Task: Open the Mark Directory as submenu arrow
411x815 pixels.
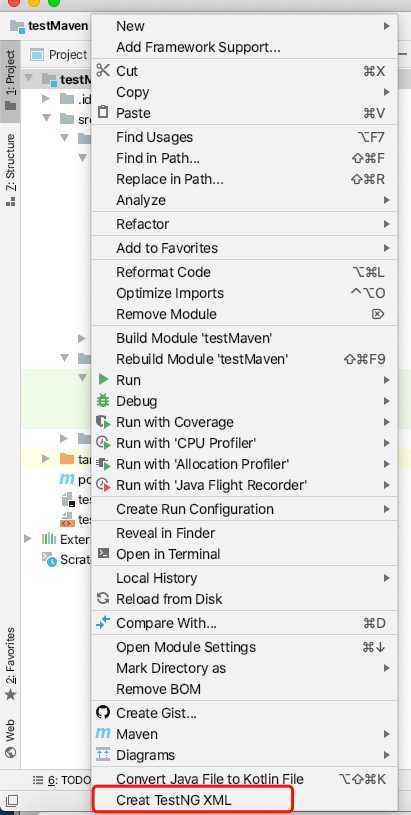Action: point(387,668)
